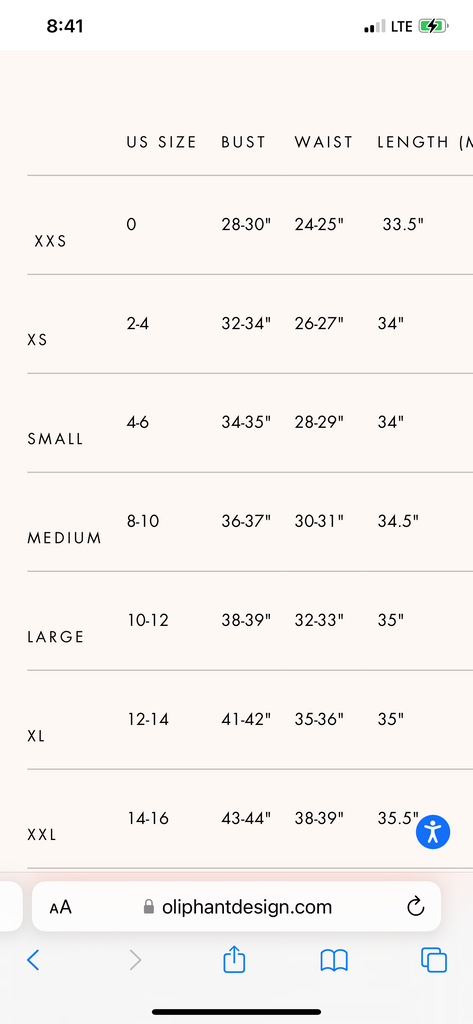Tap the time in the status bar
The width and height of the screenshot is (473, 1024).
65,26
